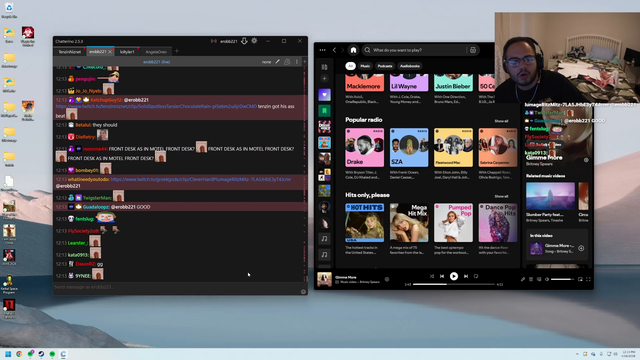Focus the Send message chat input field
Viewport: 640px width, 360px height.
pos(177,287)
